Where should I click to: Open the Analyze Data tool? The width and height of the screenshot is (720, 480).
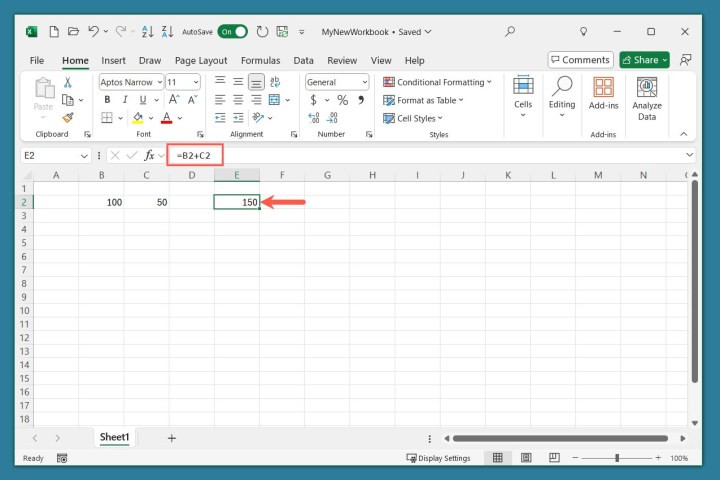point(647,99)
